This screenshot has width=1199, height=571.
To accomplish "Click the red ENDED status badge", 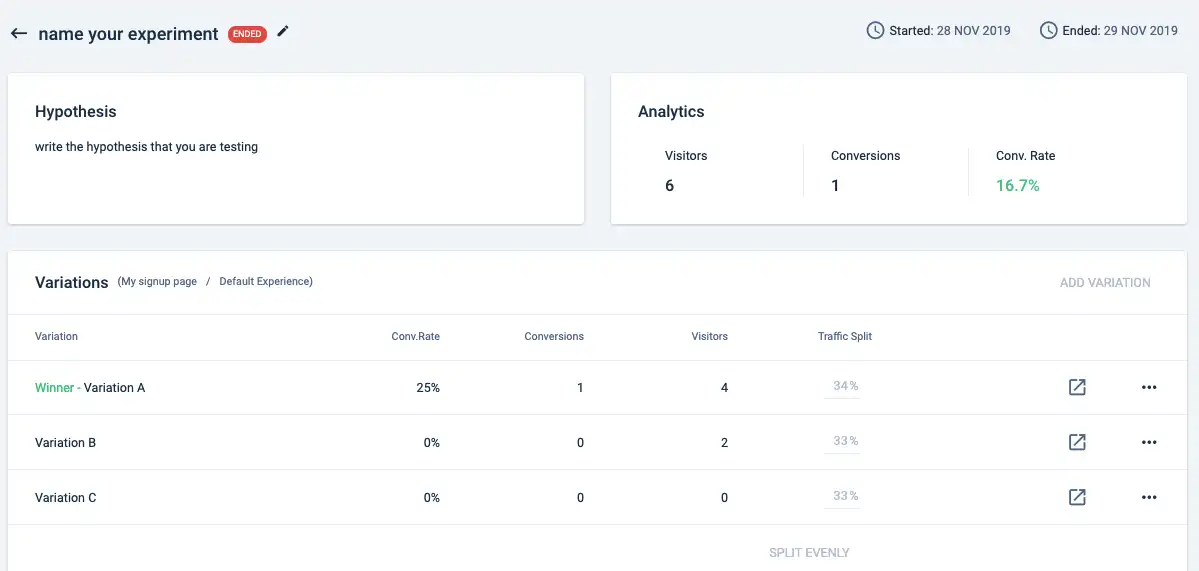I will click(x=247, y=34).
